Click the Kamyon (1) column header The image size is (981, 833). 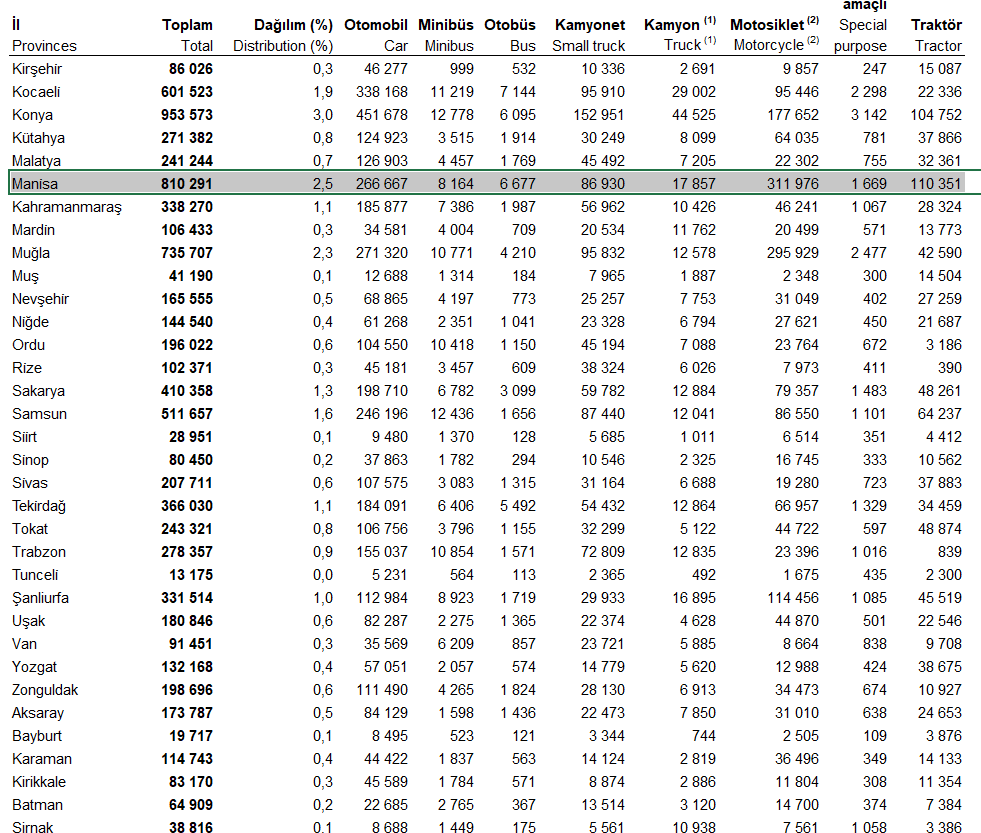[679, 24]
